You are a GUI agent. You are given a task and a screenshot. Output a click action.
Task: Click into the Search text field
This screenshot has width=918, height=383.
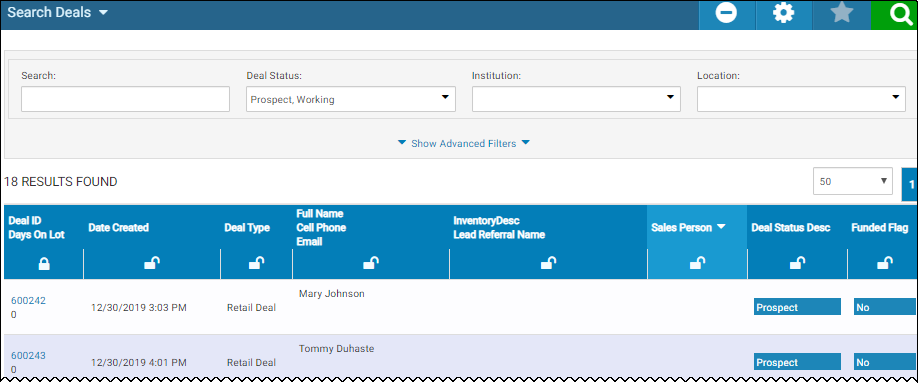pos(125,99)
